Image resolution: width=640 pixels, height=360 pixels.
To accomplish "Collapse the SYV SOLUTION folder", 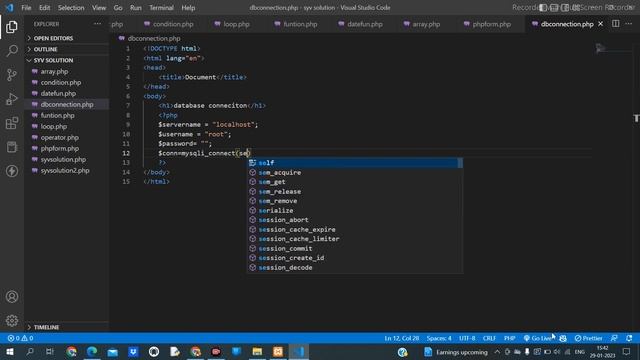I will tap(67, 60).
